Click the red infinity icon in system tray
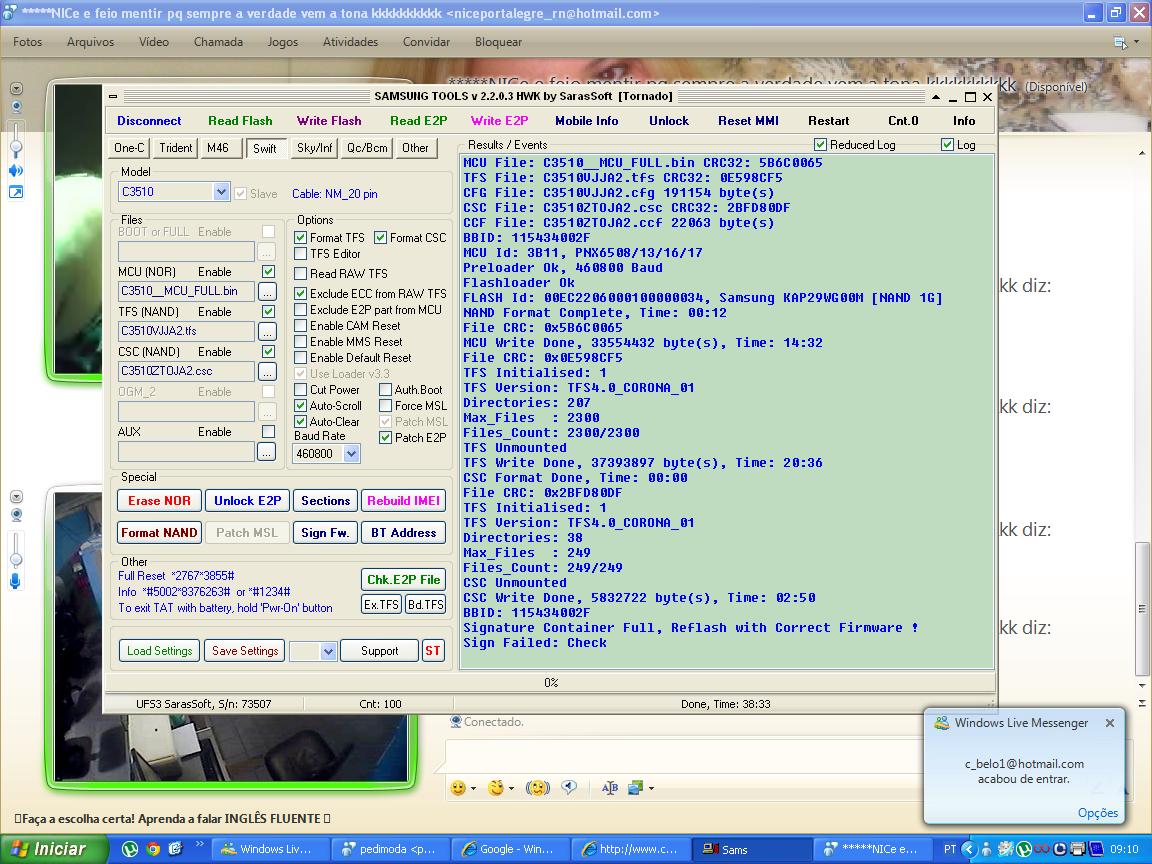This screenshot has height=864, width=1152. (1041, 849)
